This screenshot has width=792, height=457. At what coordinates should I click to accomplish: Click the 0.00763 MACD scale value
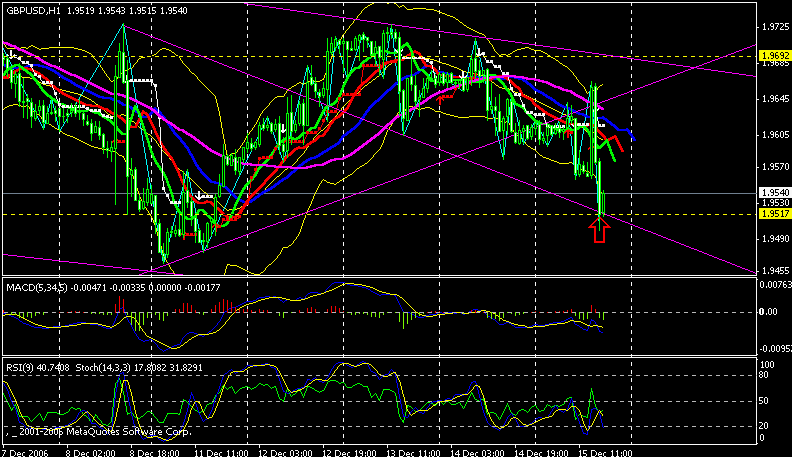point(776,285)
